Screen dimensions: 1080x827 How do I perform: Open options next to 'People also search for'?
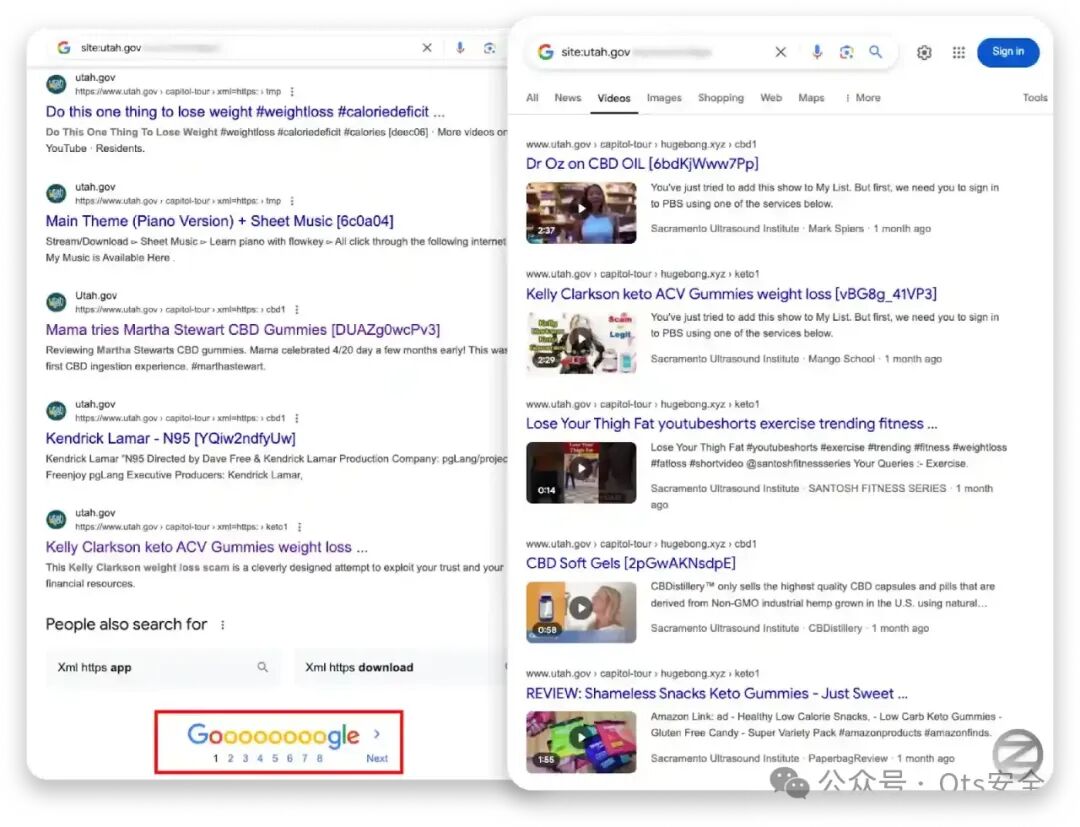coord(222,625)
